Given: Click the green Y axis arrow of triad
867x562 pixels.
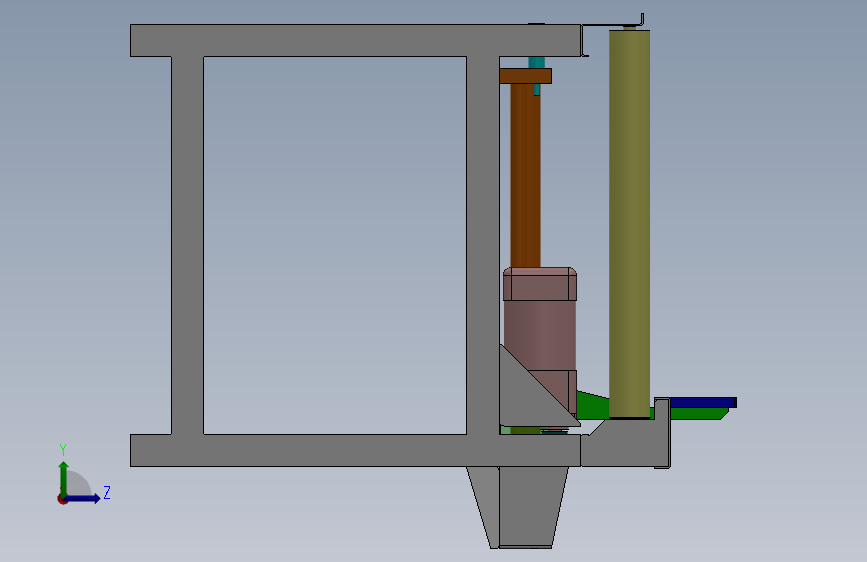Looking at the screenshot, I should point(64,479).
